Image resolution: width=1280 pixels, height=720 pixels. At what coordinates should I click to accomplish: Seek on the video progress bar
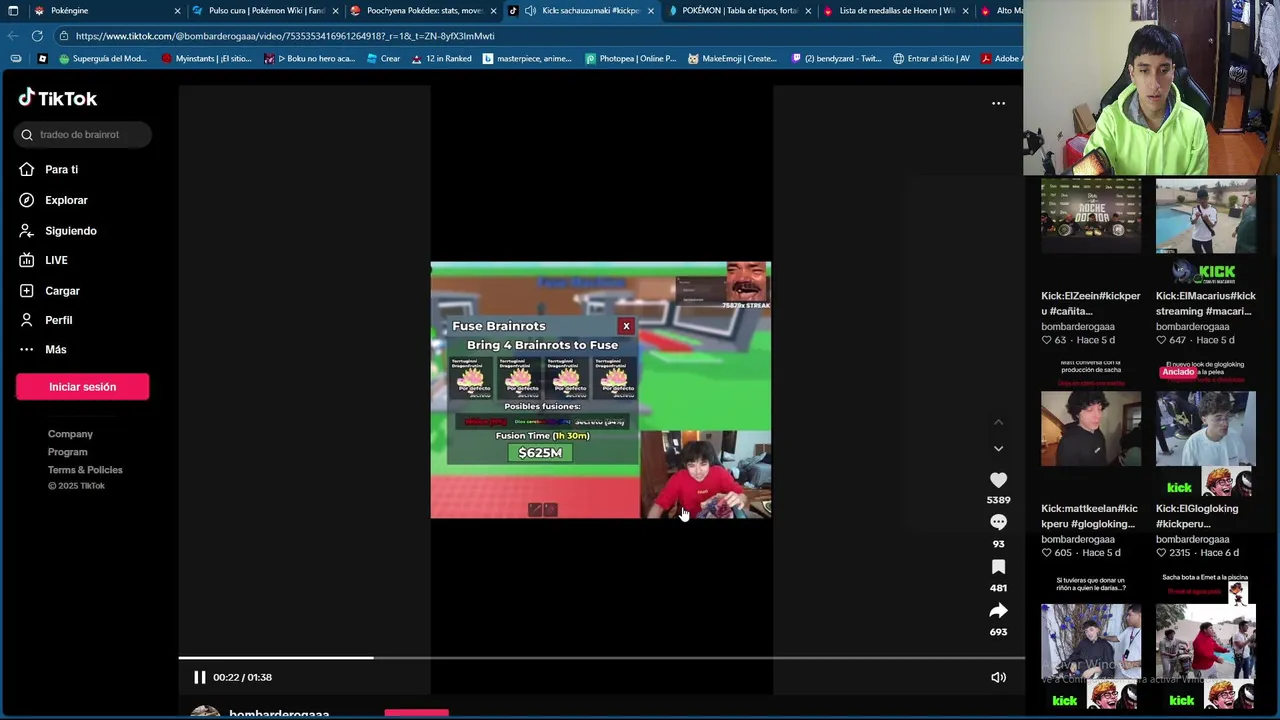(x=601, y=658)
